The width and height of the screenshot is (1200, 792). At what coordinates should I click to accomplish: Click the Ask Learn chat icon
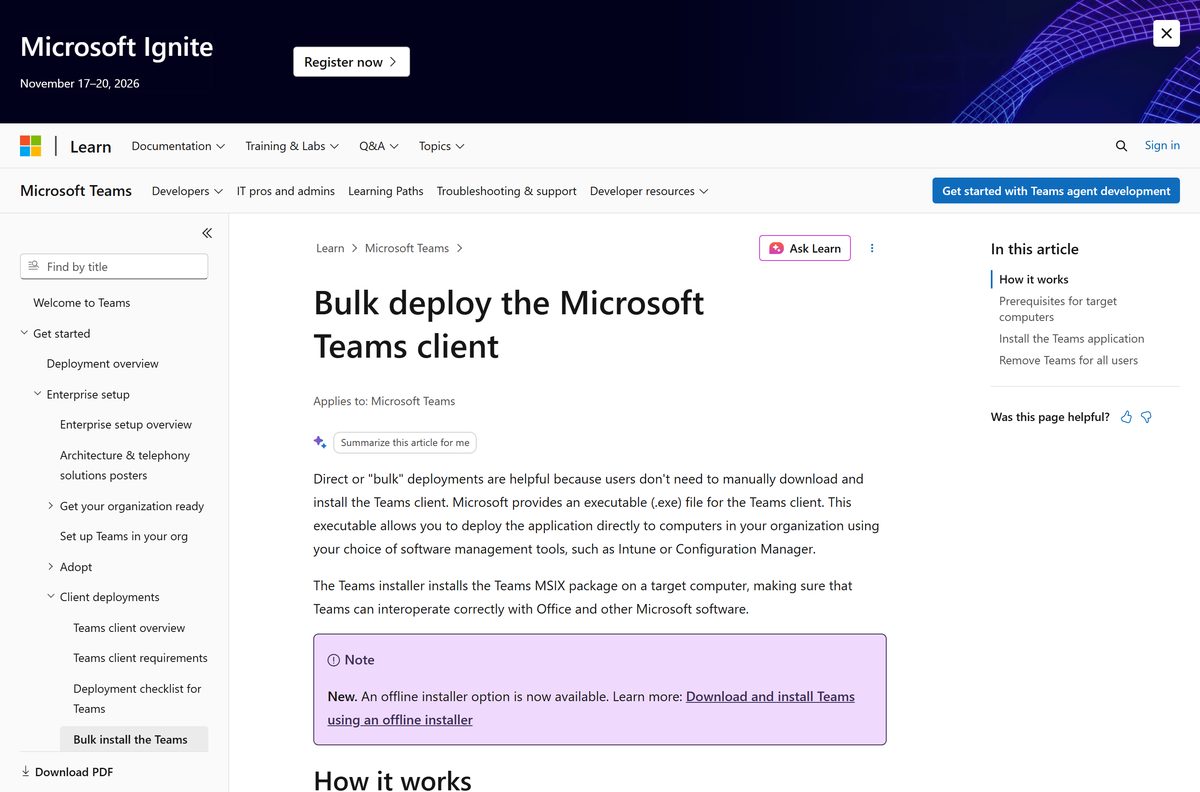[776, 248]
